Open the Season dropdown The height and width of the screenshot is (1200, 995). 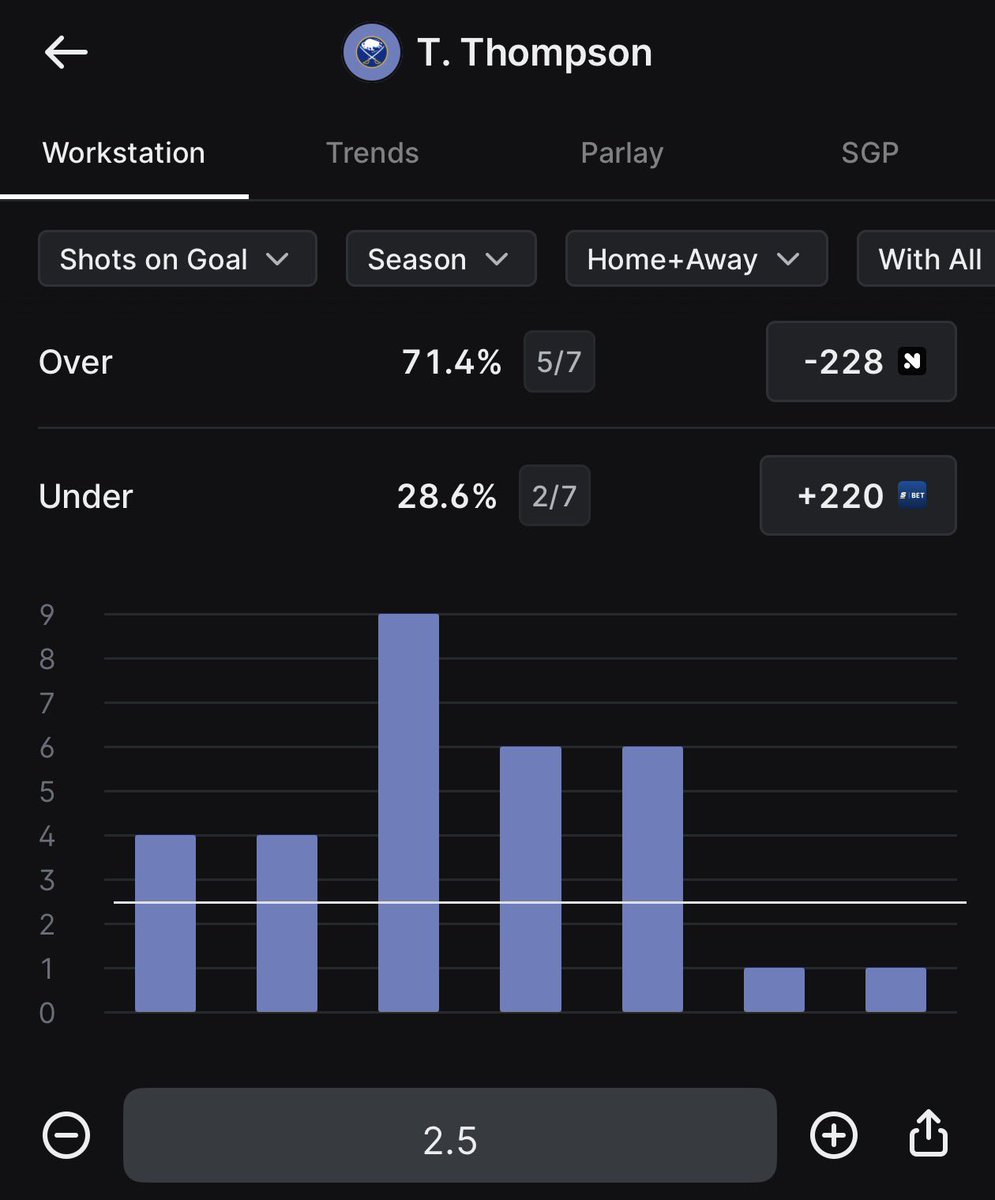click(441, 259)
